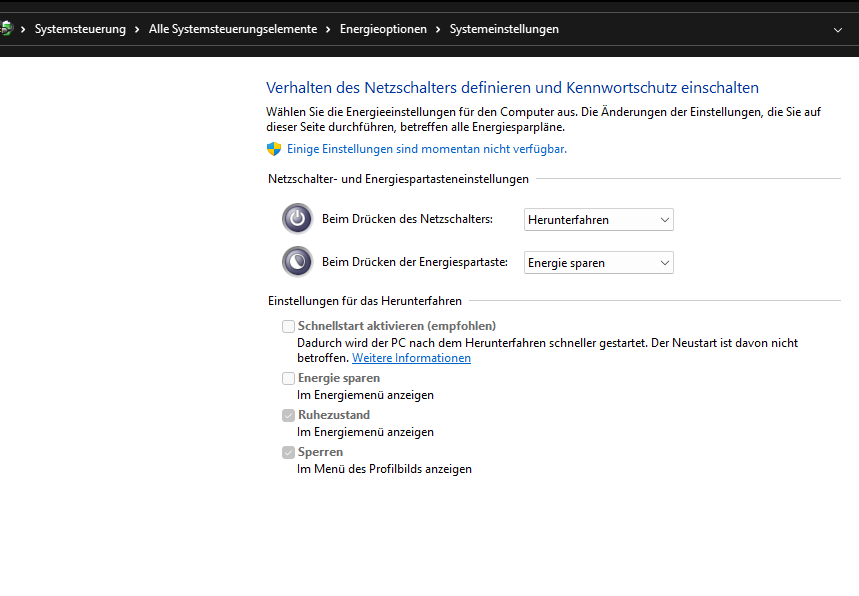This screenshot has width=859, height=596.
Task: Click Netzschalter- und Energiespartasteneinstellungen section header
Action: (398, 179)
